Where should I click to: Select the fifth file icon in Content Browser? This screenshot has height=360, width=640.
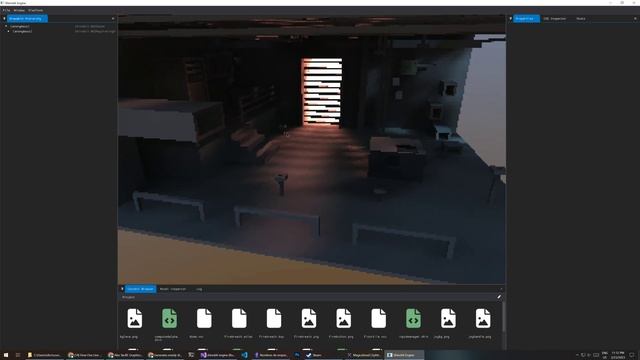coord(274,318)
